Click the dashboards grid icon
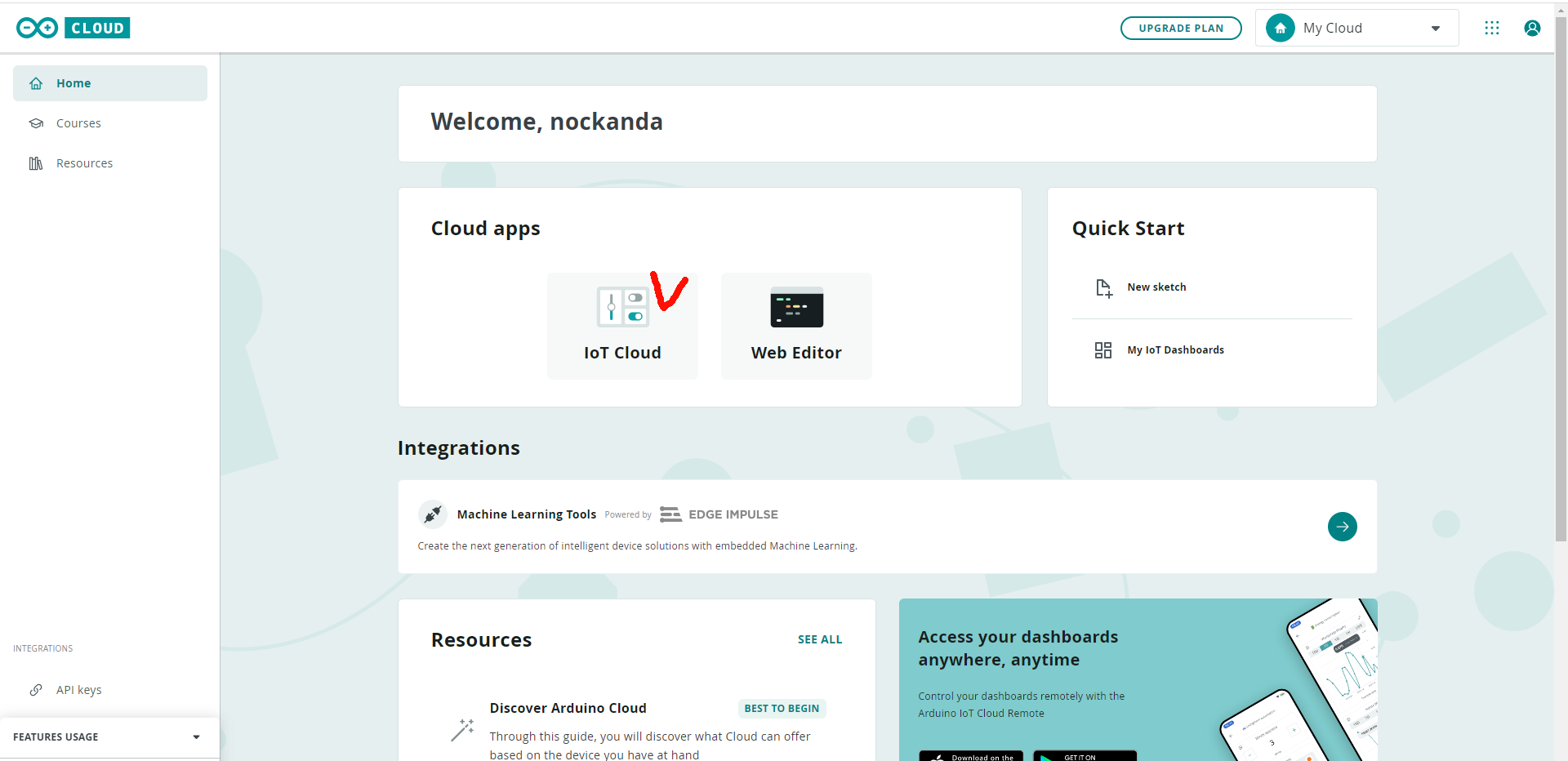1568x761 pixels. tap(1103, 350)
